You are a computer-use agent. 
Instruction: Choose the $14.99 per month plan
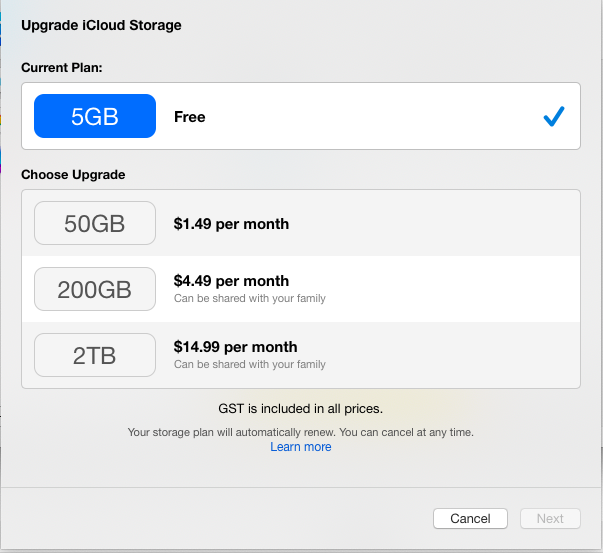(x=235, y=347)
